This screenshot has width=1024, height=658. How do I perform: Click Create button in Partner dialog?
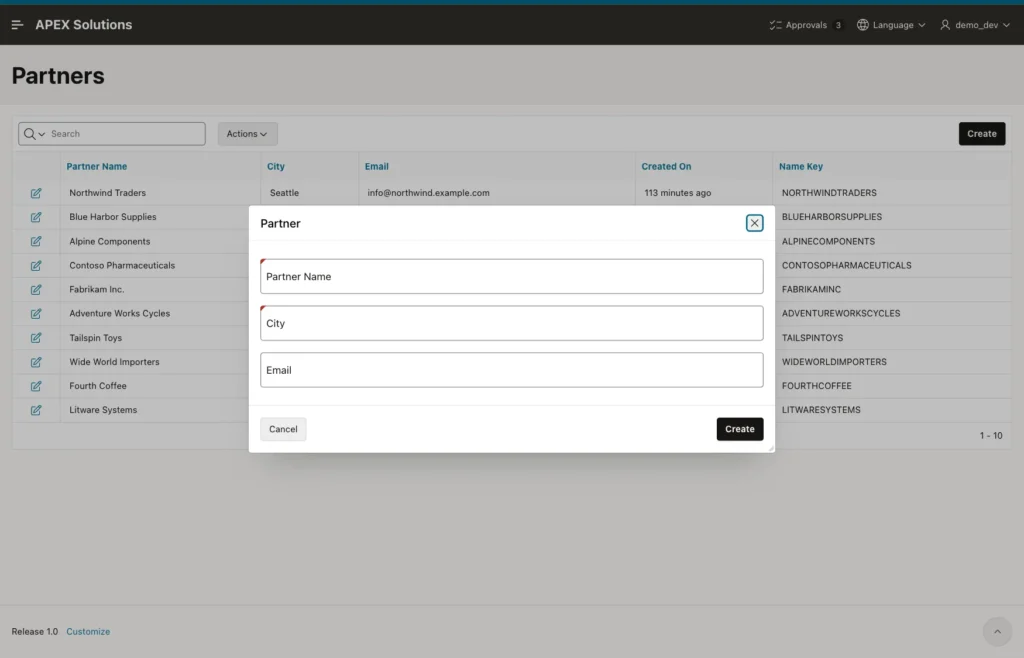[x=740, y=429]
